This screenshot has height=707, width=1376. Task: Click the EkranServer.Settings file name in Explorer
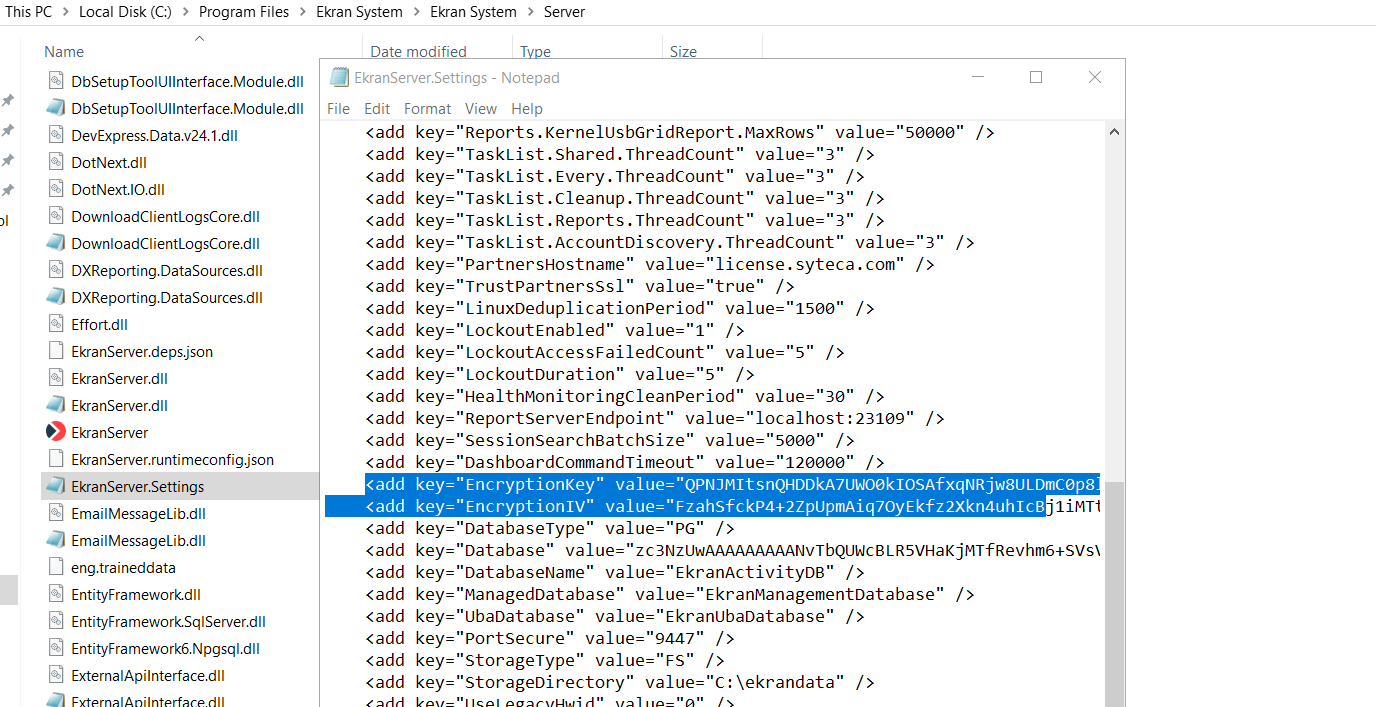[138, 487]
